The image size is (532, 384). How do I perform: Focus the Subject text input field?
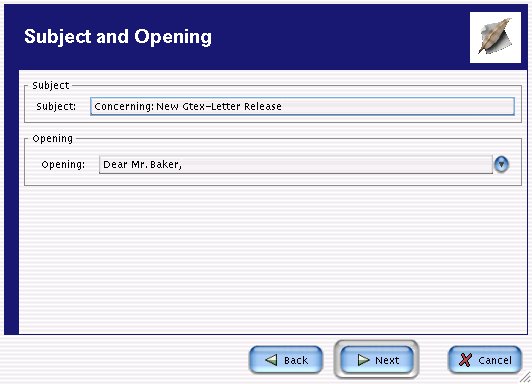coord(302,107)
